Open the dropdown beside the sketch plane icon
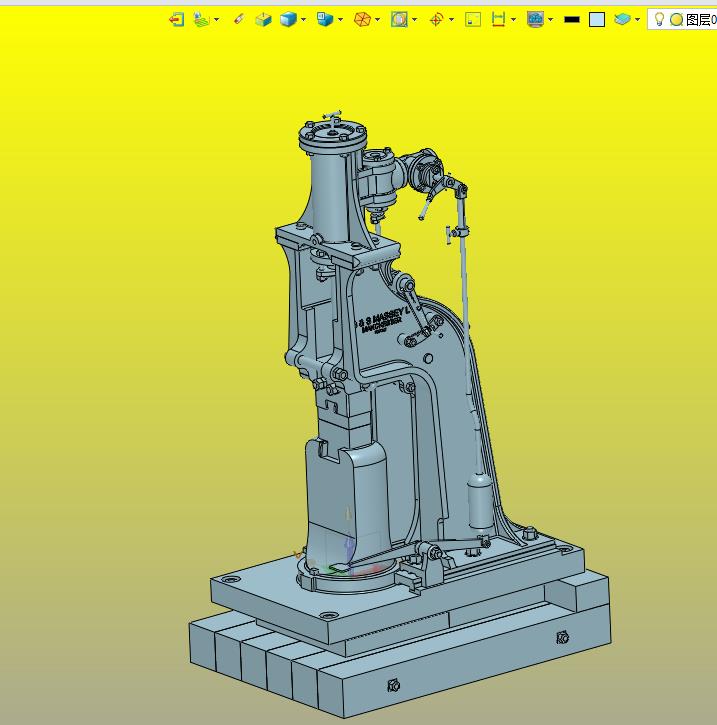Image resolution: width=717 pixels, height=725 pixels. (x=216, y=20)
